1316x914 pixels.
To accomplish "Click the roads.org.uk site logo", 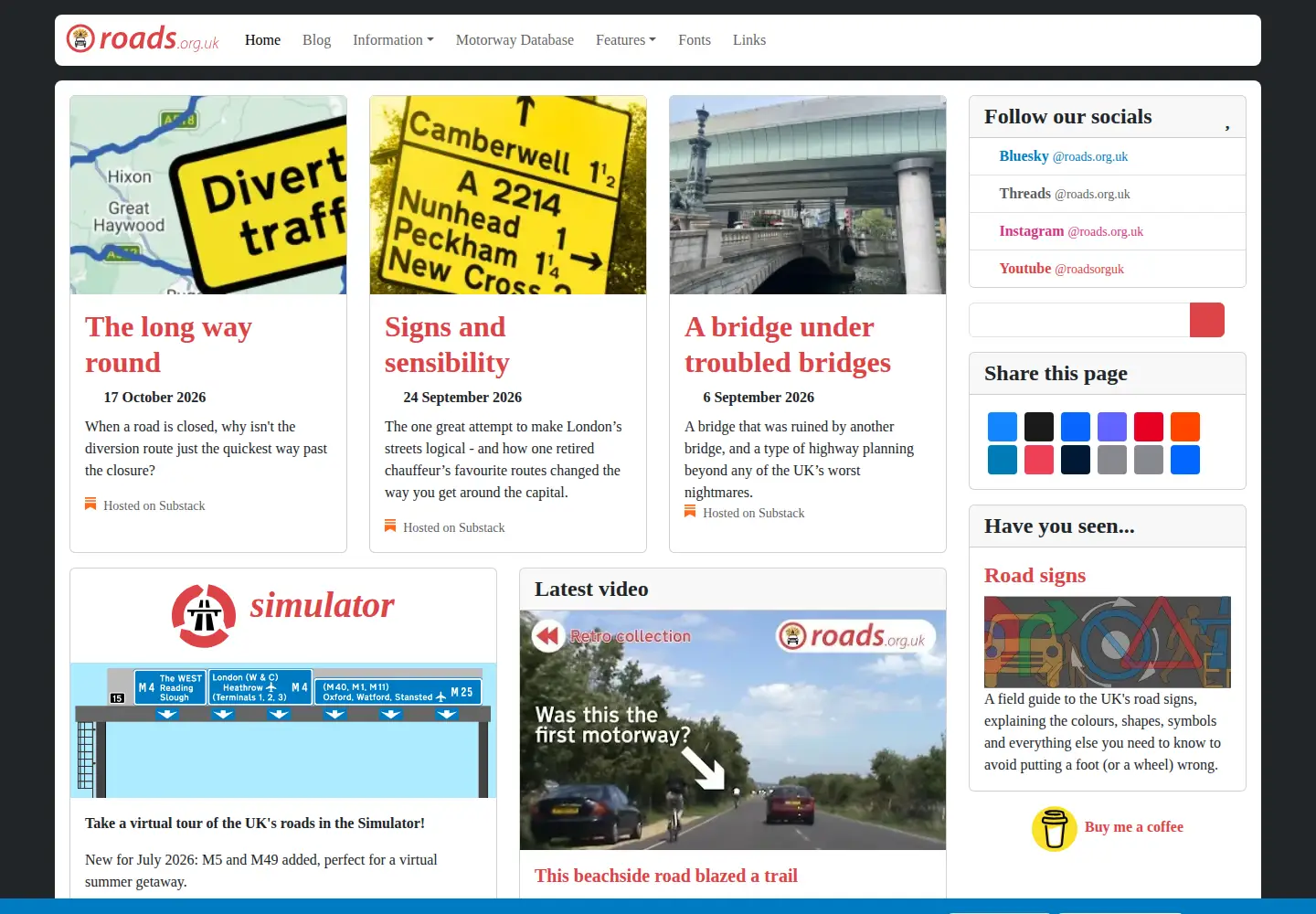I will [143, 38].
